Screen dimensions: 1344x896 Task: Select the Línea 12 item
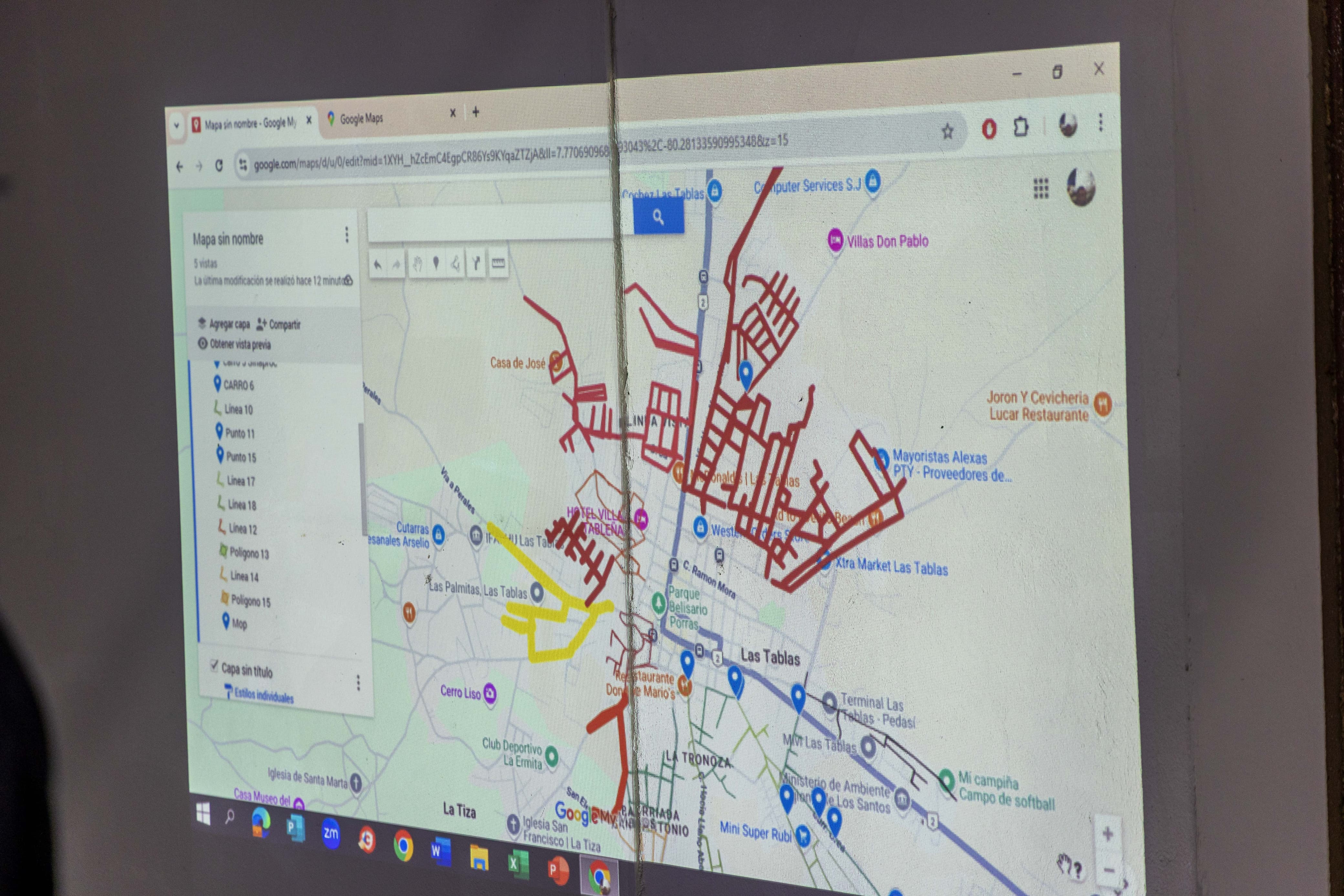(x=238, y=529)
